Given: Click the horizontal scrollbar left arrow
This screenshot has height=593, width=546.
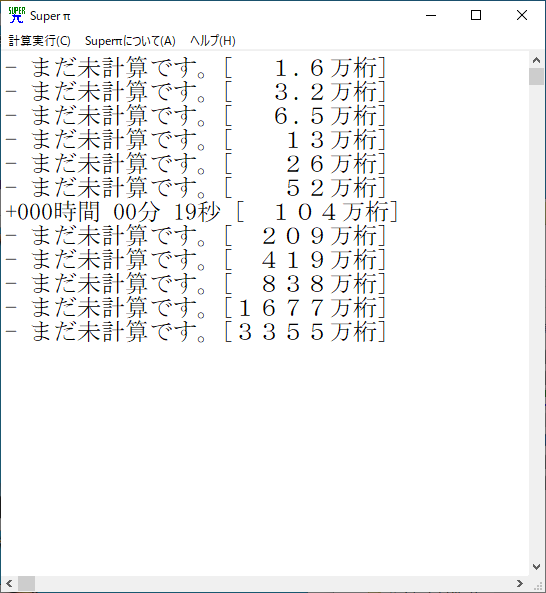Looking at the screenshot, I should [9, 584].
